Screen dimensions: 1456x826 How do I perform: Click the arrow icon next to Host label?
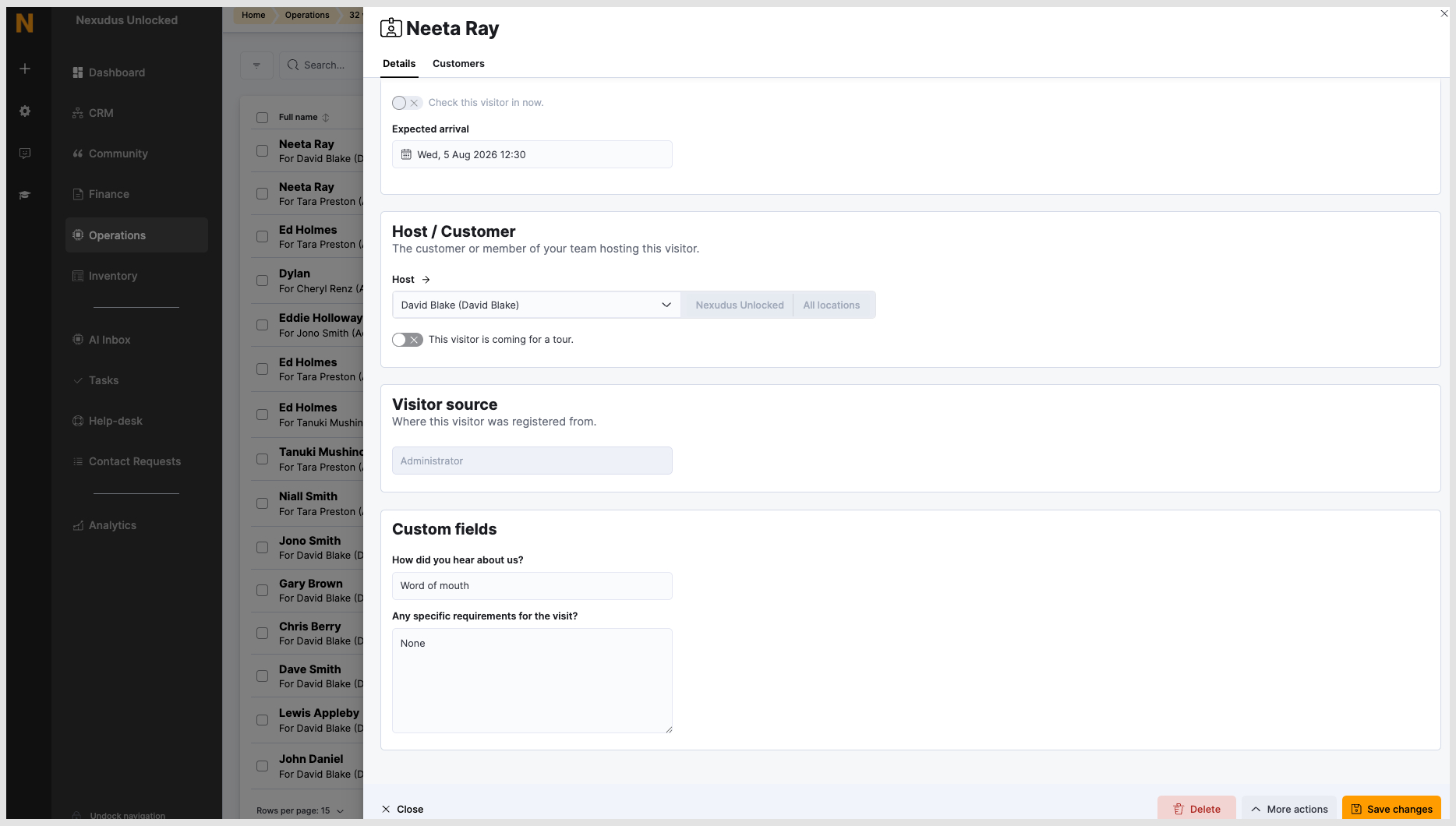click(426, 280)
